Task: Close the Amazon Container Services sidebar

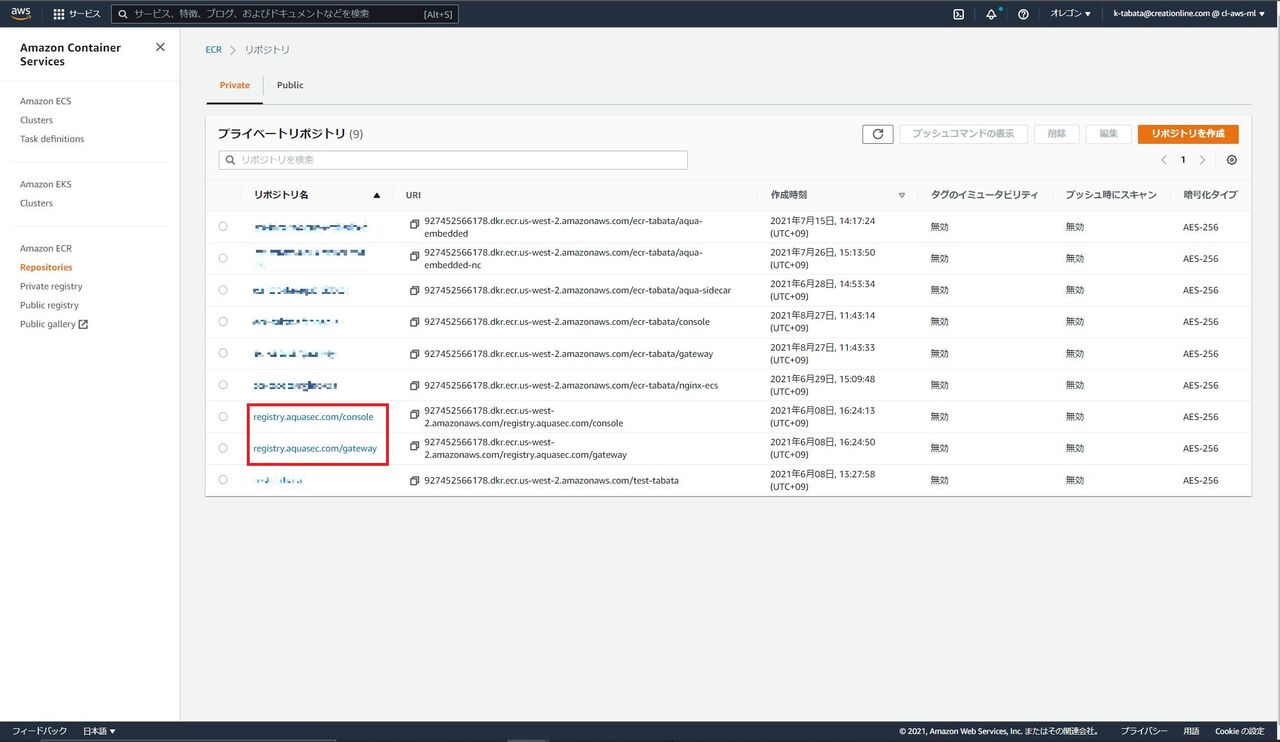Action: tap(160, 47)
